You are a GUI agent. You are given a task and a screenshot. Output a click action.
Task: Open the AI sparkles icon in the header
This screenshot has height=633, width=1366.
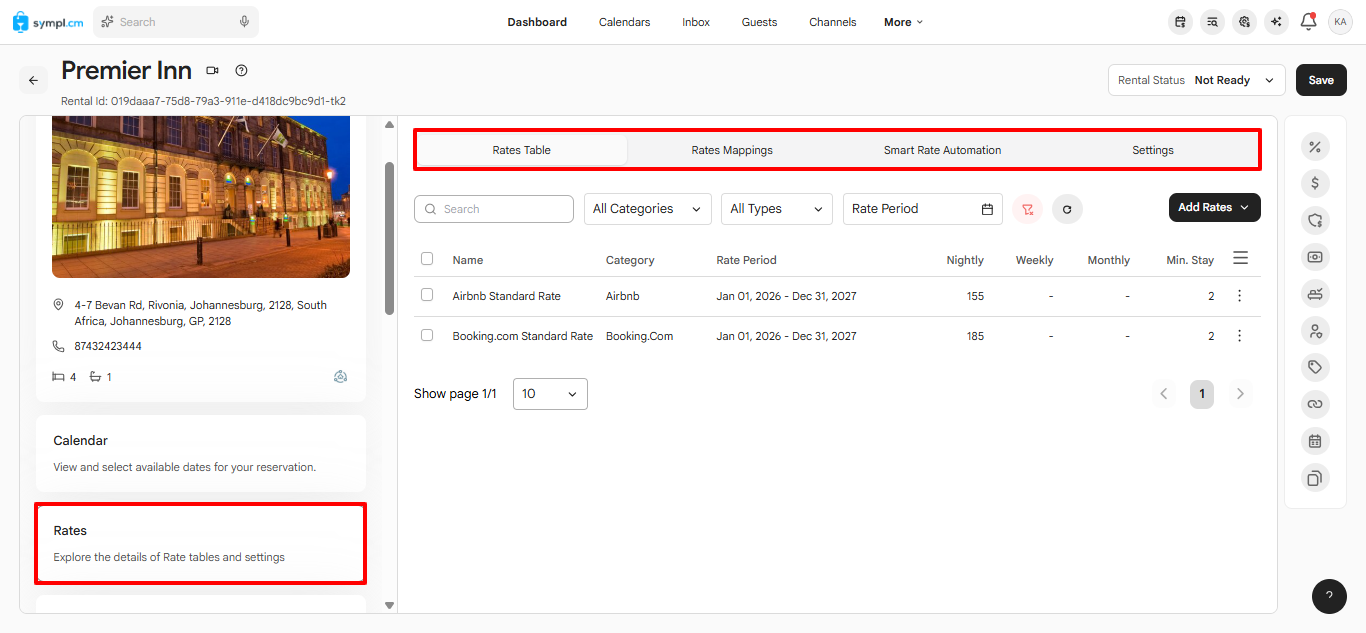(x=1275, y=22)
